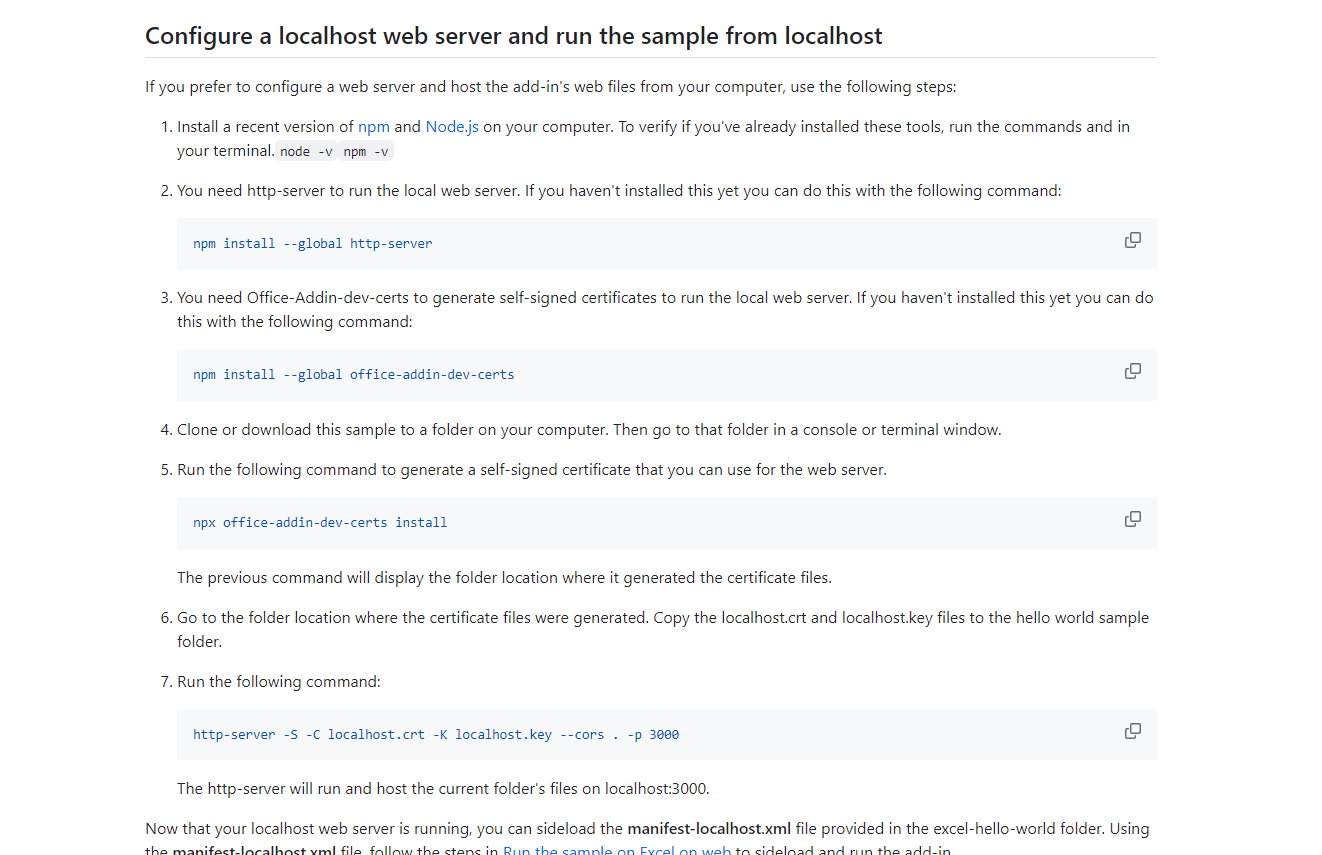Click the code text npm install --global http-server

pos(312,244)
